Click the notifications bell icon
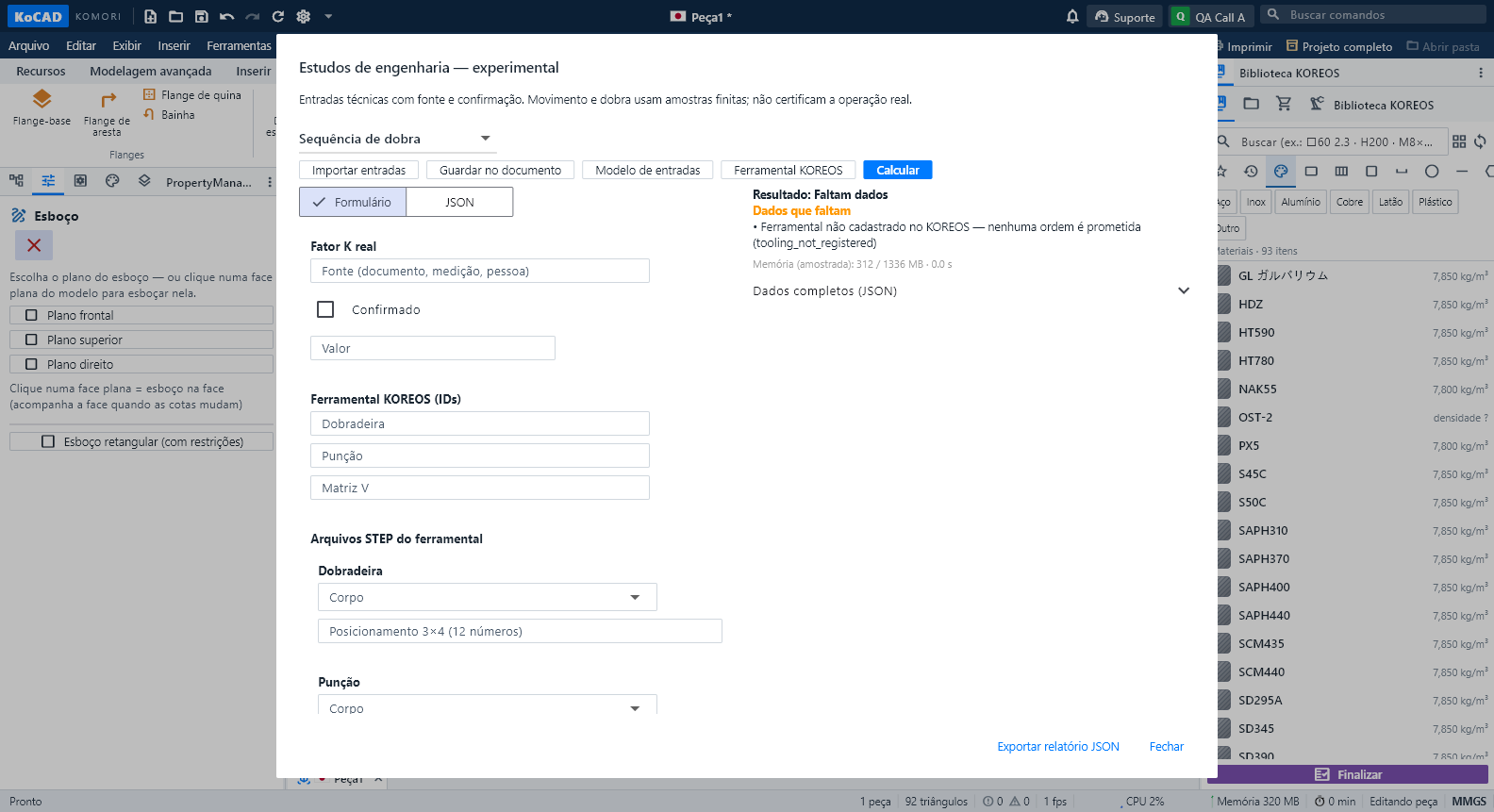Image resolution: width=1494 pixels, height=812 pixels. coord(1072,16)
